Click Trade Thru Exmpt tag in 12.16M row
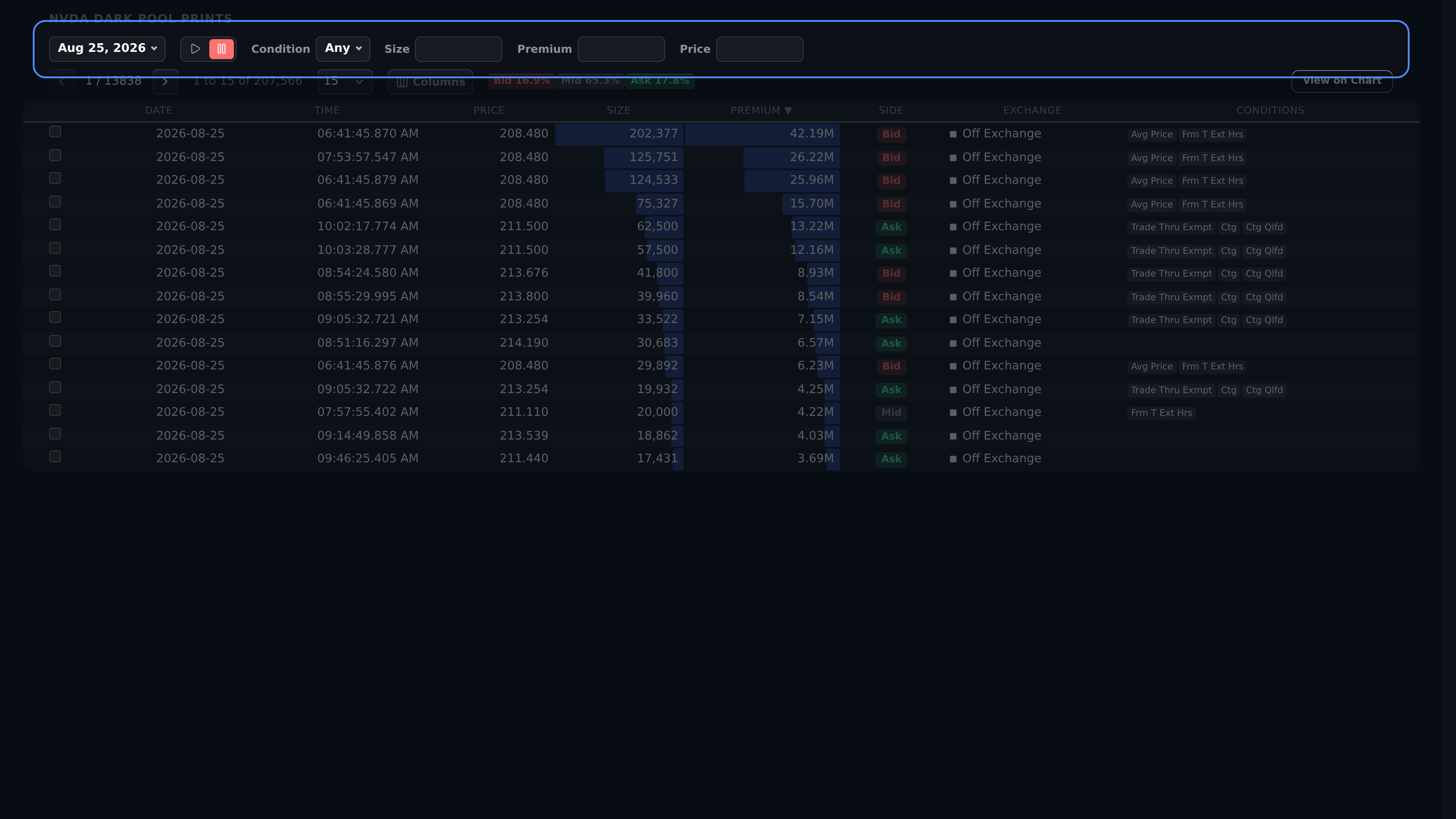Screen dimensions: 1456x819 click(1171, 250)
